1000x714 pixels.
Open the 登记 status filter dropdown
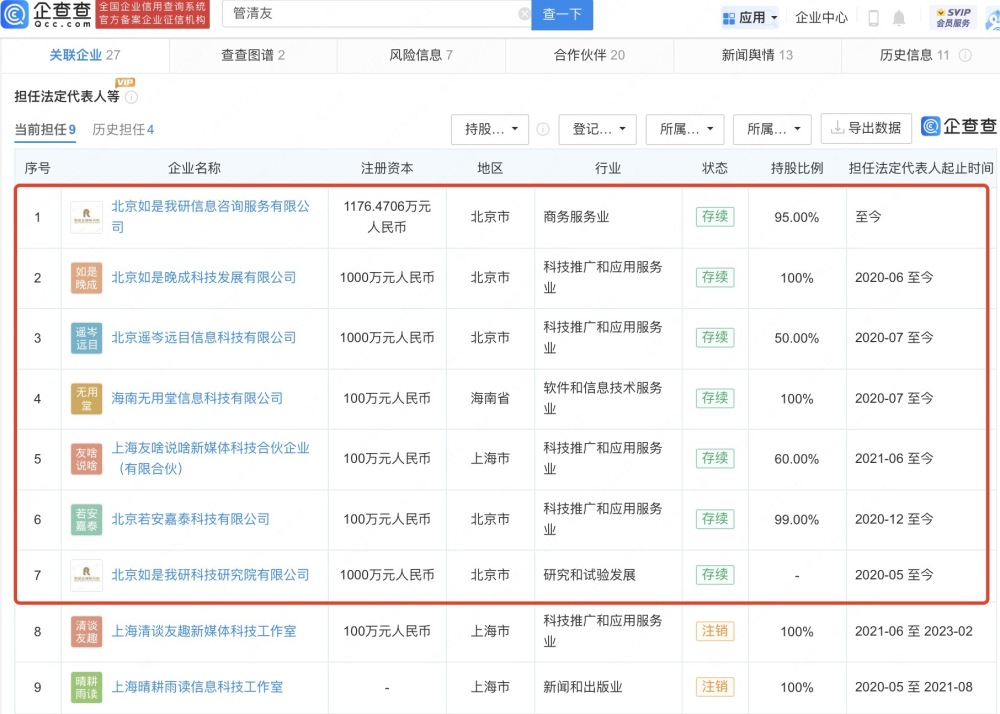click(597, 128)
